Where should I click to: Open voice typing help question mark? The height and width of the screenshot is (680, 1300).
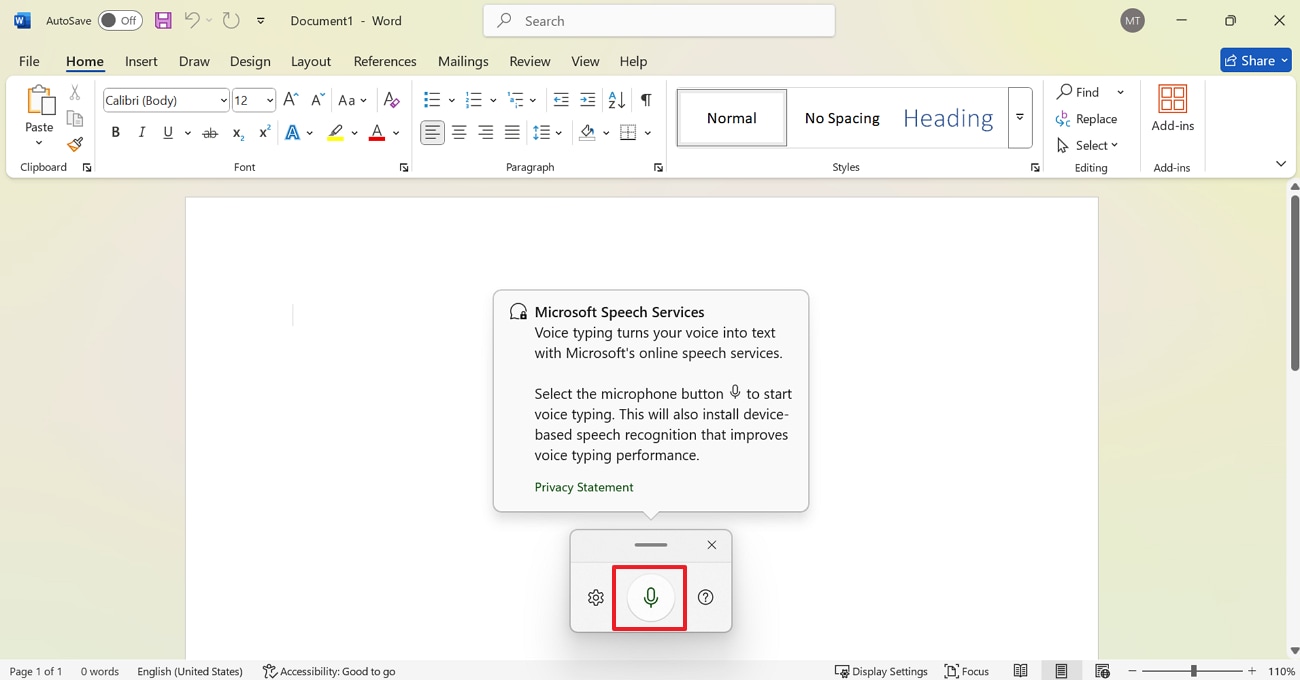click(x=706, y=597)
